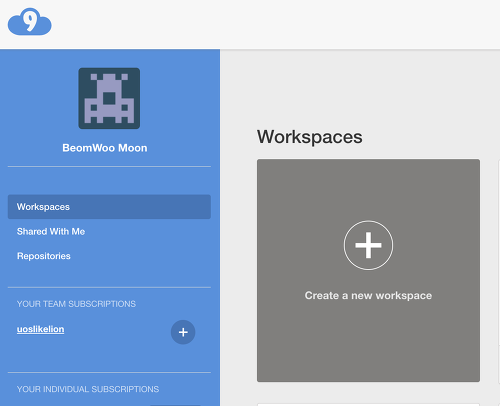Add a team subscription with plus button
Screen dimensions: 500x406
pos(183,332)
